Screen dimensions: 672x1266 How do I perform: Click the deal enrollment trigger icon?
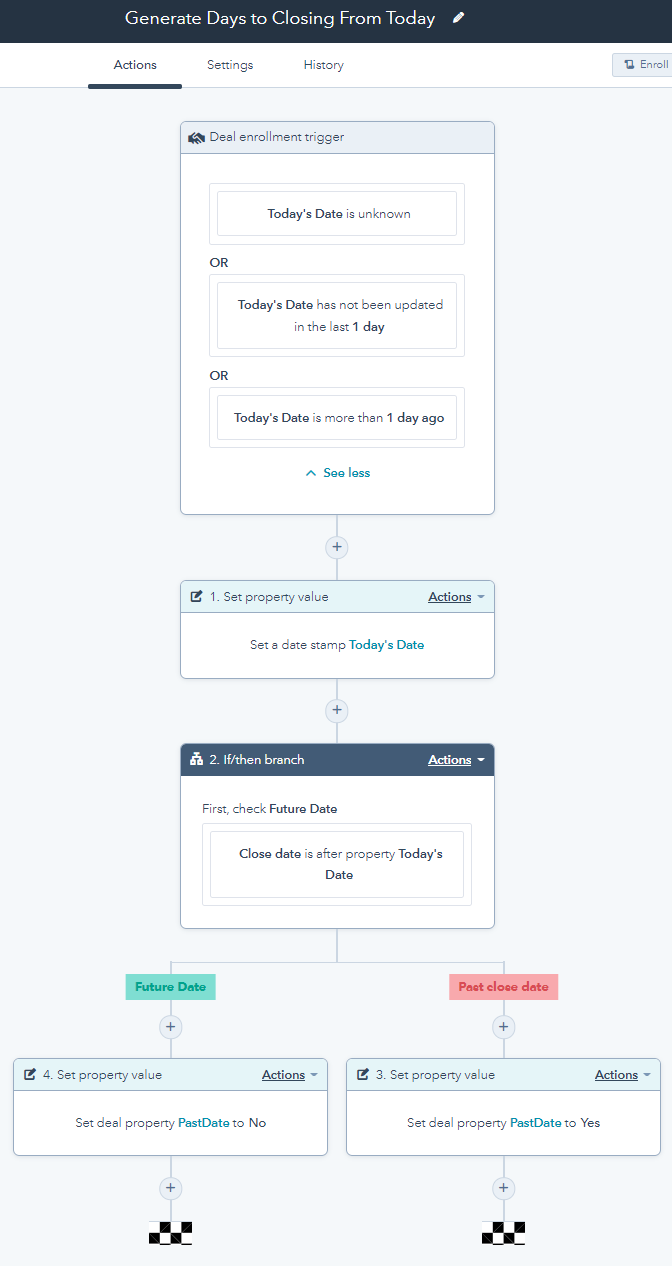click(196, 137)
